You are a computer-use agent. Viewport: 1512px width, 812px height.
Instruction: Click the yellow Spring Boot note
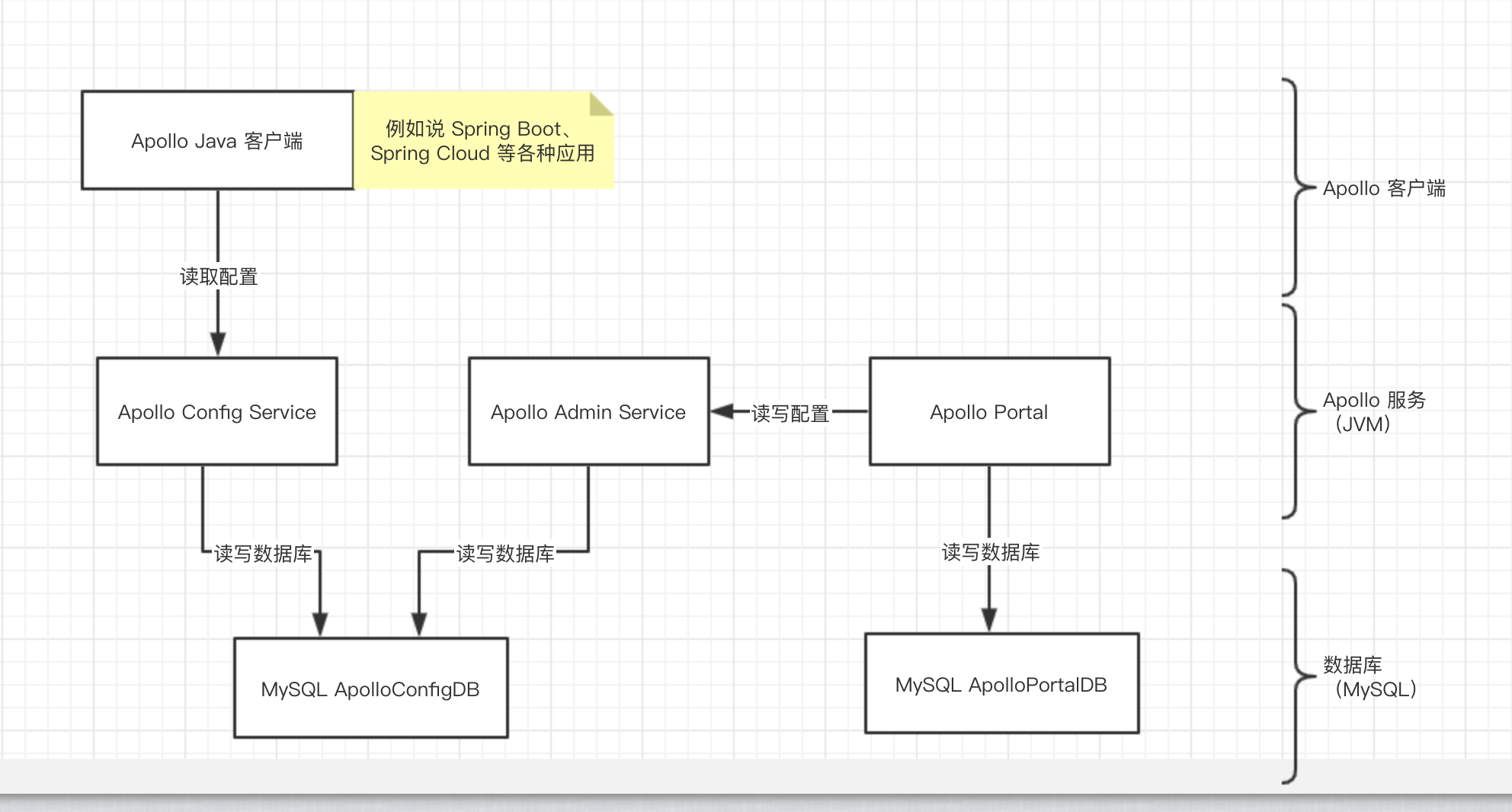482,142
